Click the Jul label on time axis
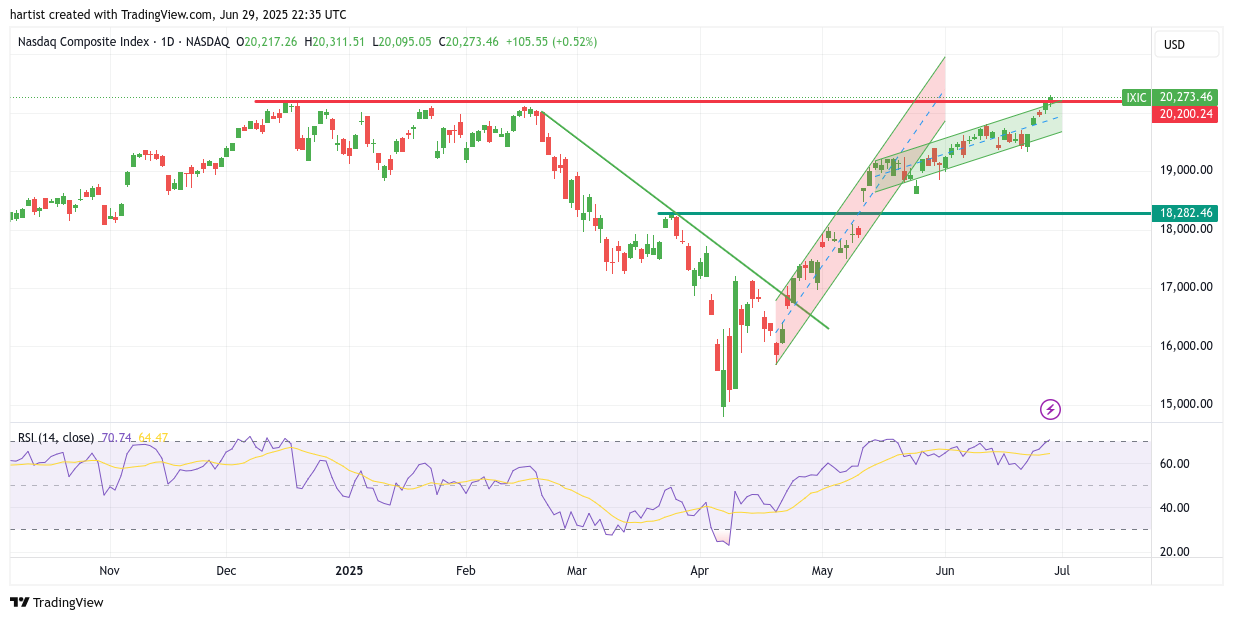The height and width of the screenshot is (620, 1233). point(1061,571)
